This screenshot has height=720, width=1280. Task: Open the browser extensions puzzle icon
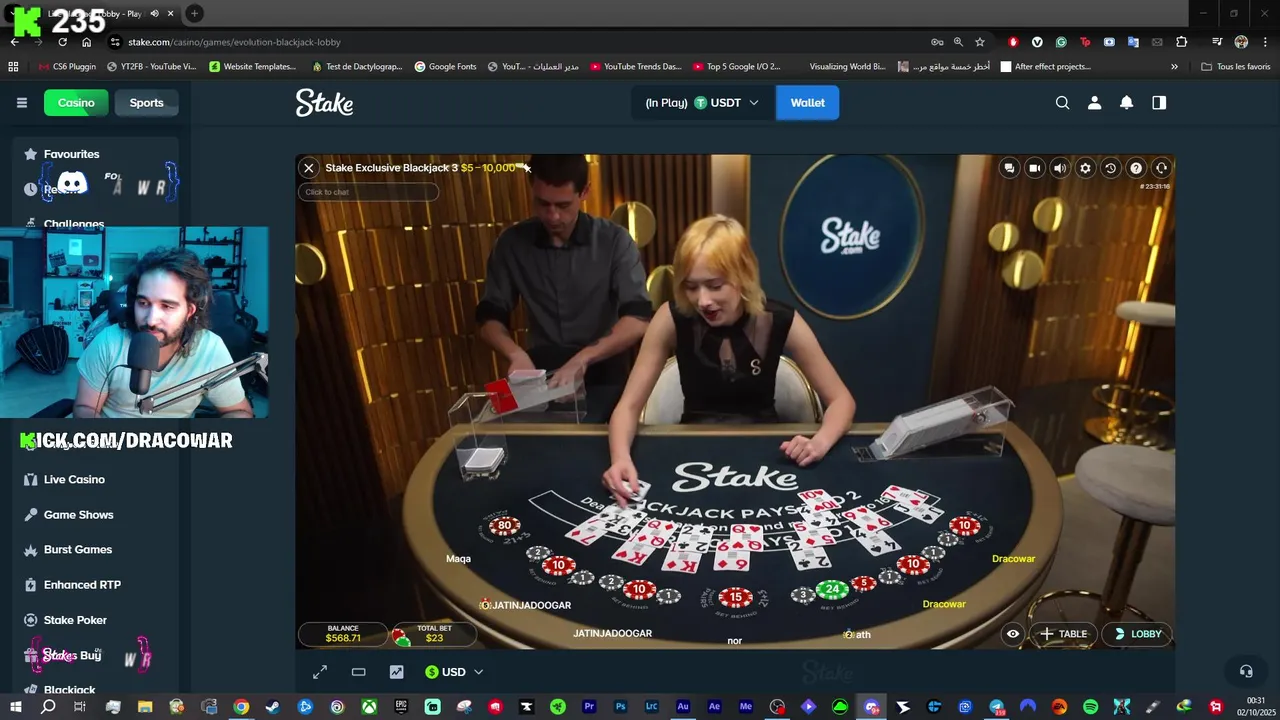(1182, 42)
